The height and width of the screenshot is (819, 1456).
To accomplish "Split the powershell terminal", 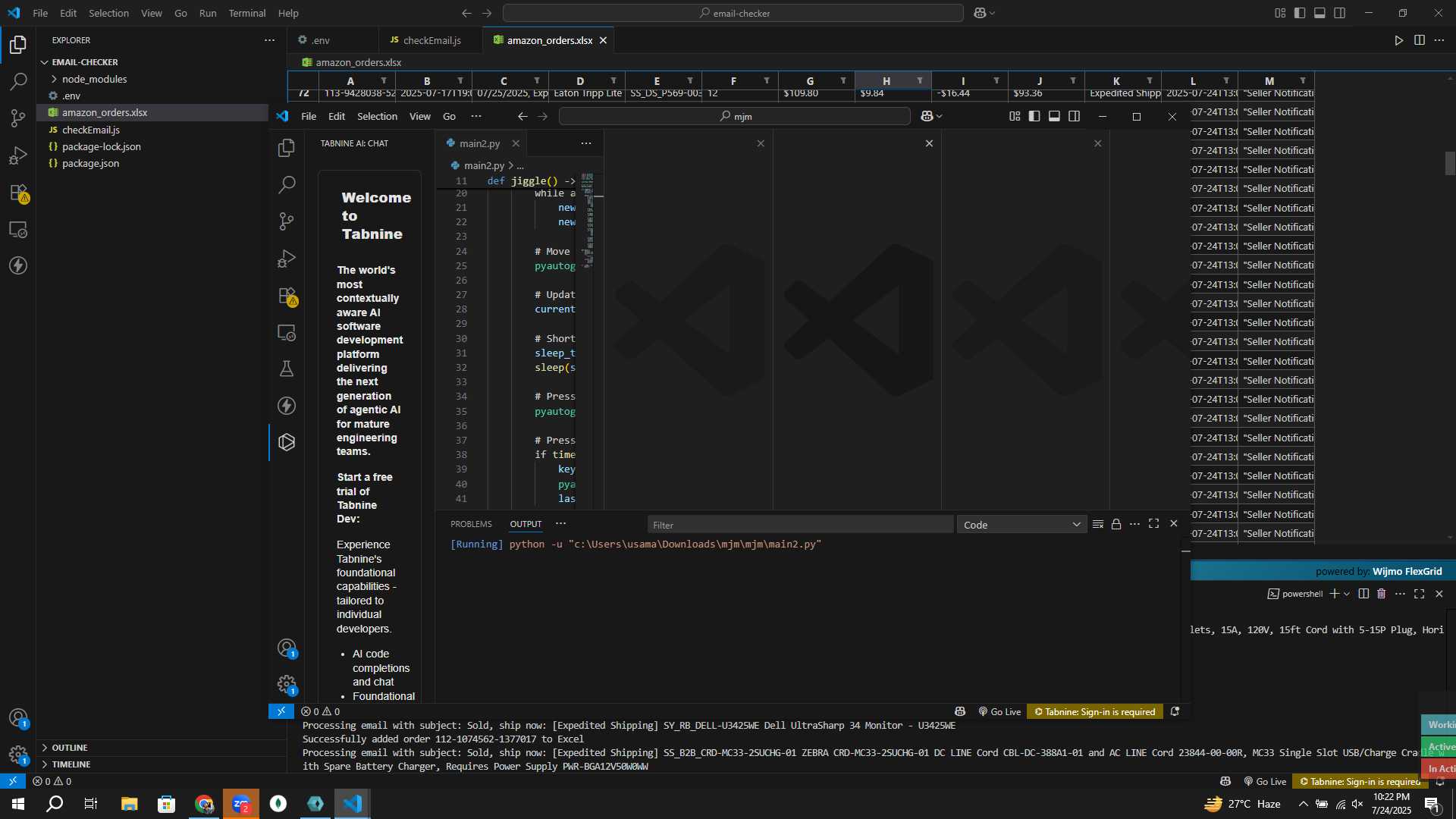I will [1363, 594].
